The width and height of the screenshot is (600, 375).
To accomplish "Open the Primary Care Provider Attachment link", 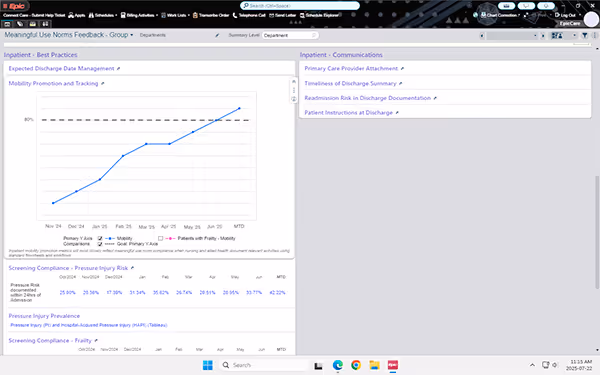I will tap(351, 68).
